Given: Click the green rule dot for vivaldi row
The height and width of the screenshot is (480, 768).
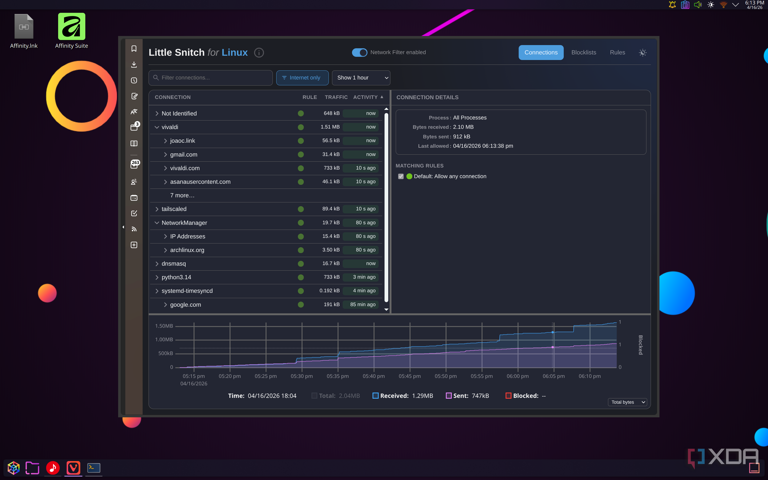Looking at the screenshot, I should [x=301, y=127].
